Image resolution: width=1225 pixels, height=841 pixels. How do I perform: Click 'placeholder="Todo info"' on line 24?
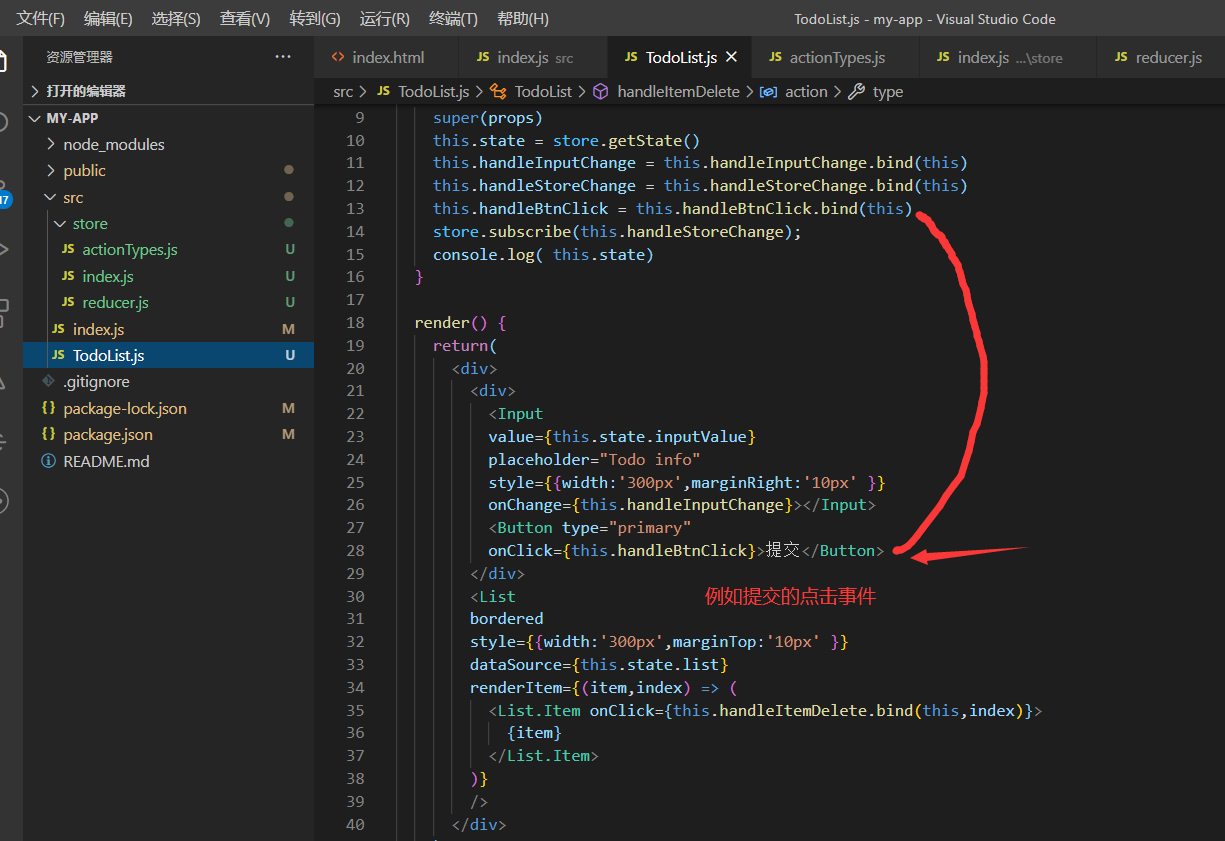pos(594,460)
